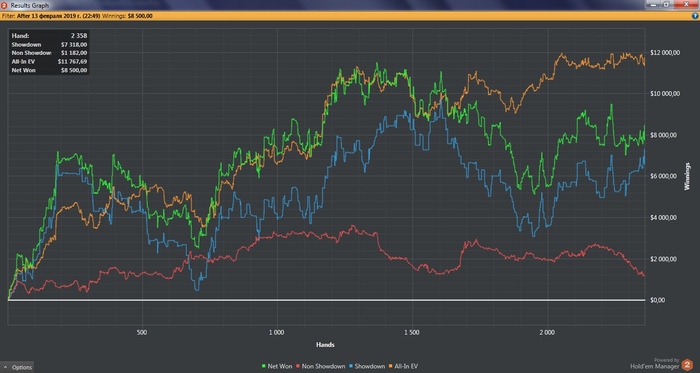This screenshot has width=700, height=373.
Task: Click the 500 hands axis tick label
Action: [x=142, y=332]
